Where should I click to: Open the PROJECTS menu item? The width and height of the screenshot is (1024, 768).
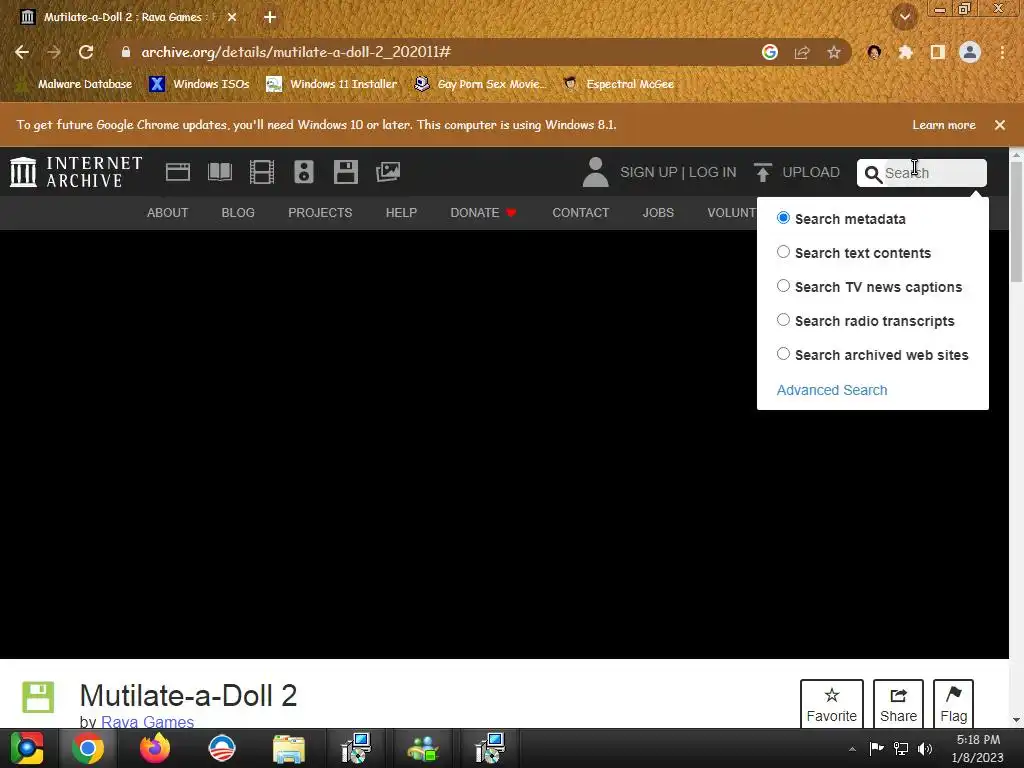pyautogui.click(x=320, y=213)
